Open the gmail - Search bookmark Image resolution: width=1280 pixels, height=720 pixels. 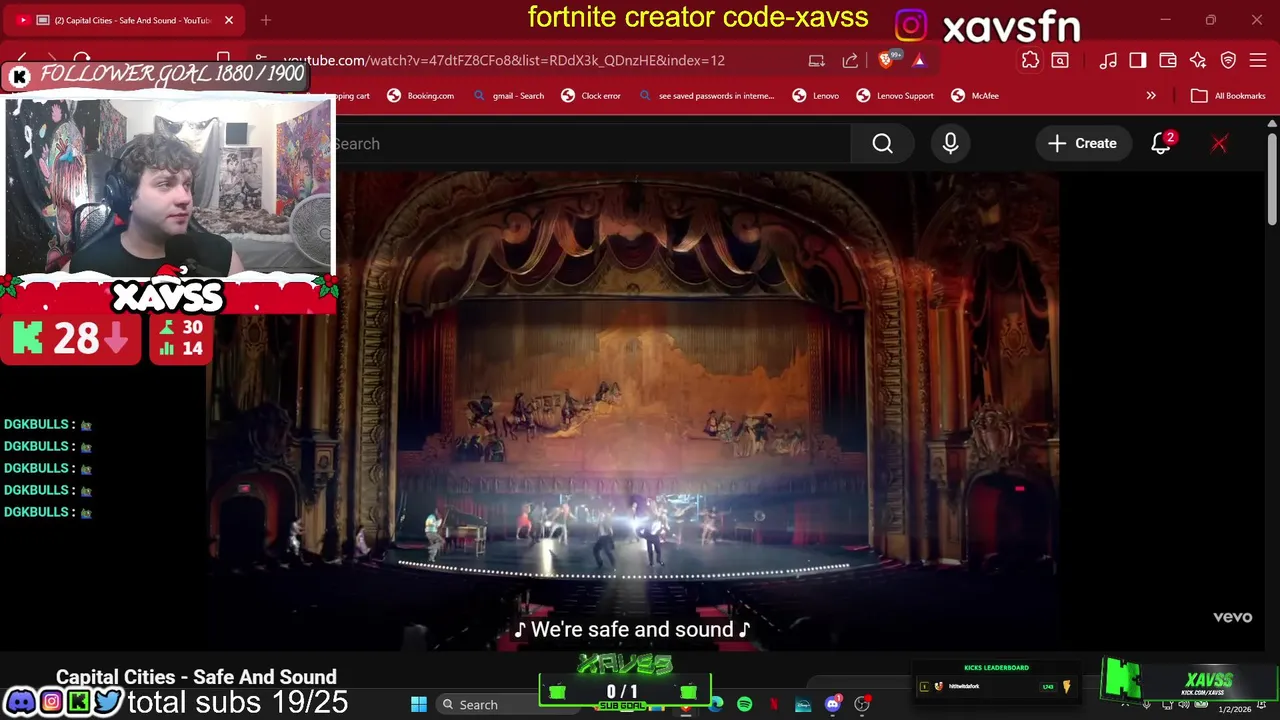coord(508,96)
